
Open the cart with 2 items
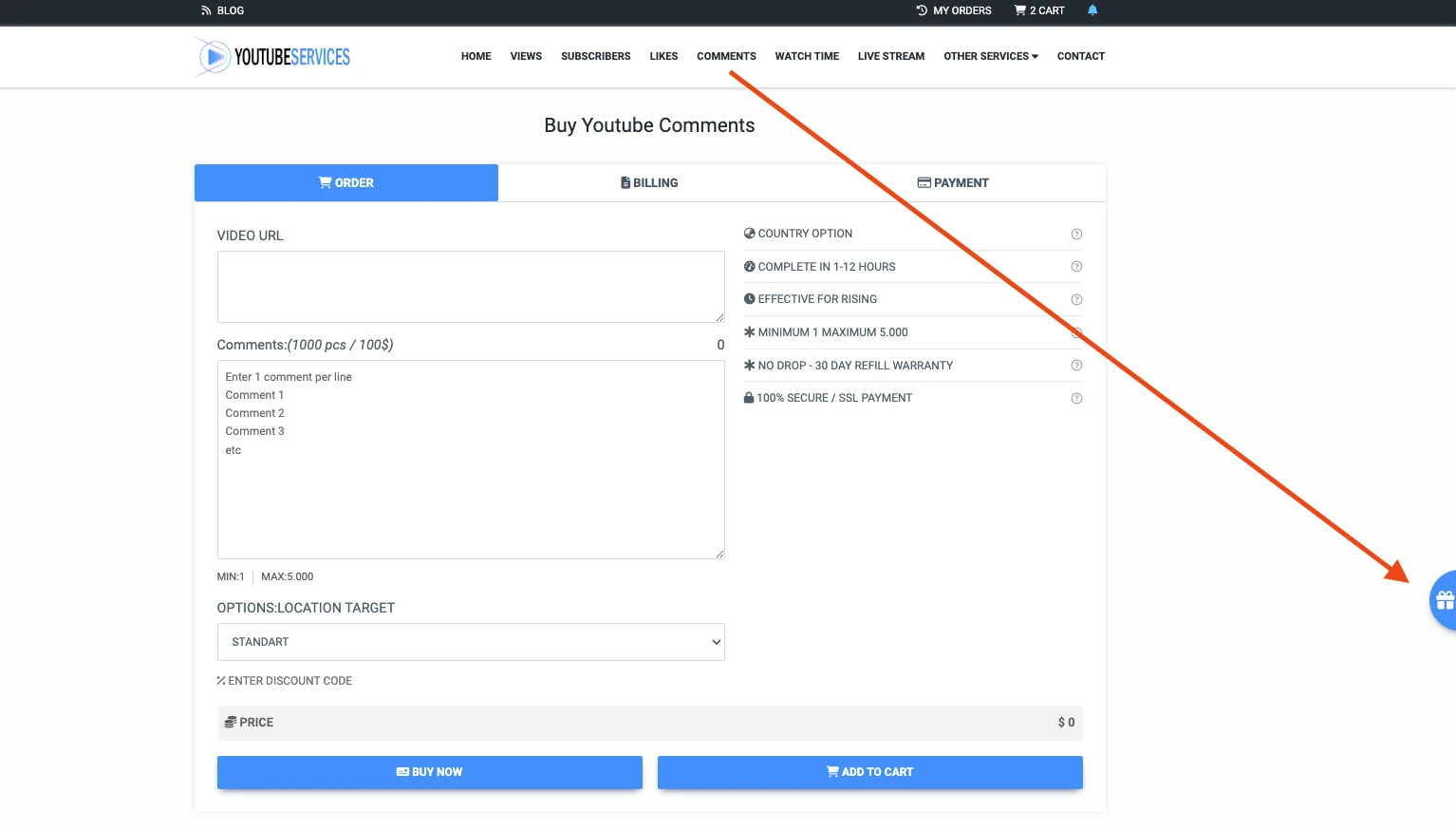click(x=1039, y=10)
